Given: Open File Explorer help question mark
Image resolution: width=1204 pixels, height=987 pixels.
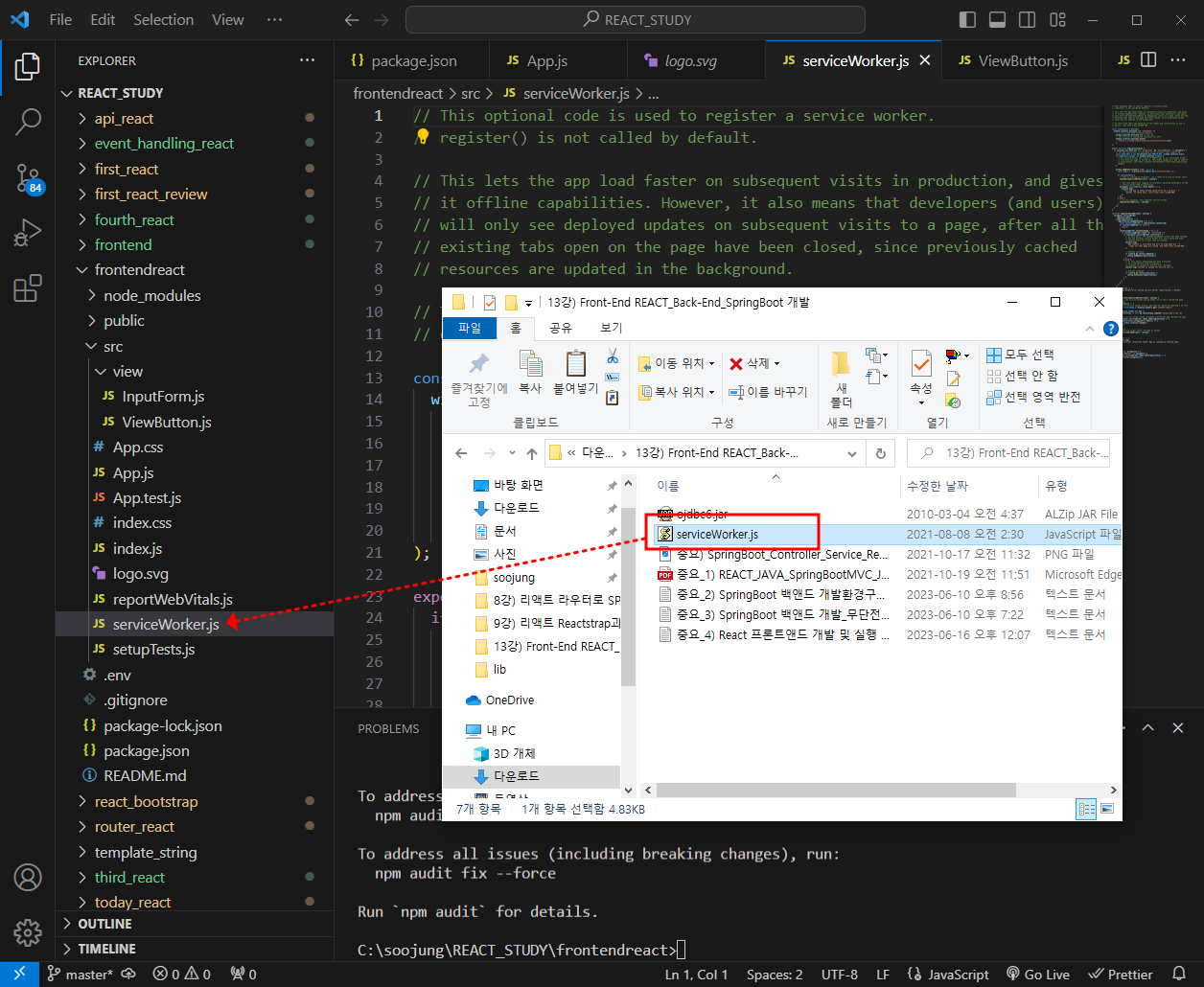Looking at the screenshot, I should (1111, 328).
